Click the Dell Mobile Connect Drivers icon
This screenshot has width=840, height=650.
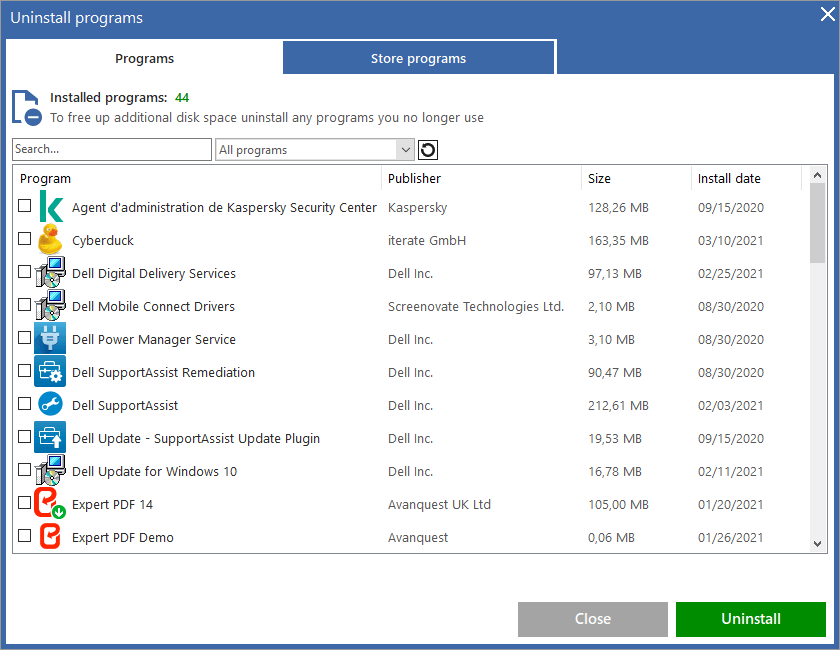50,305
